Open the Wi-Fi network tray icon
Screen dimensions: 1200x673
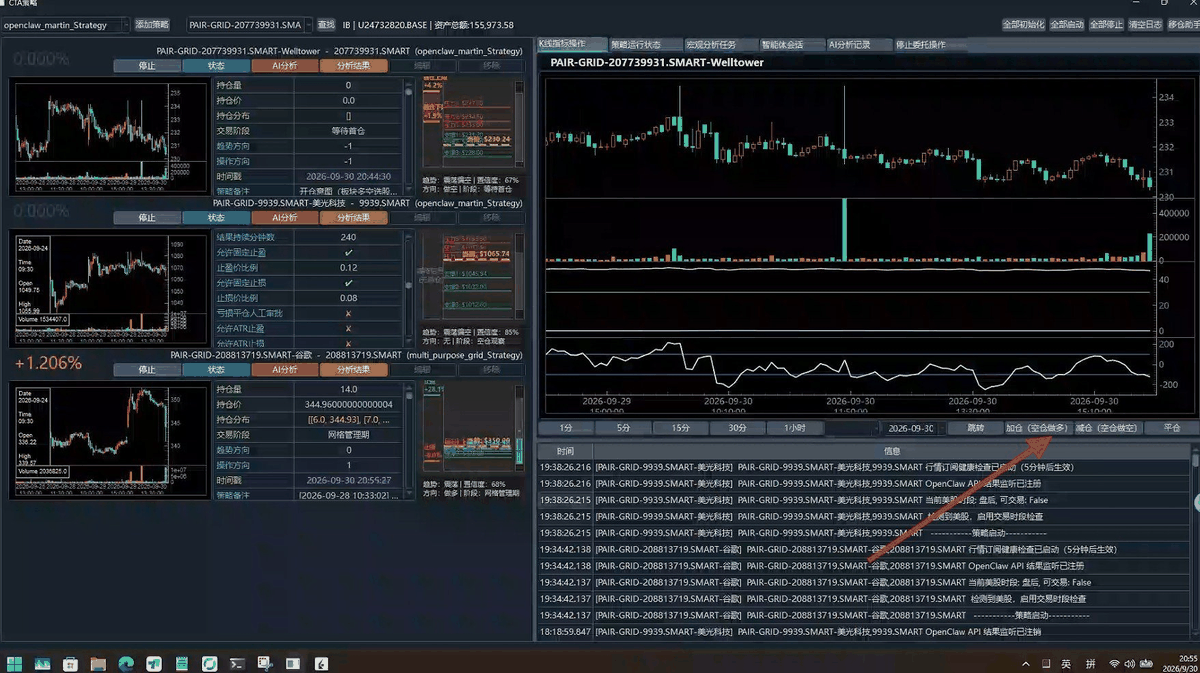point(1115,664)
